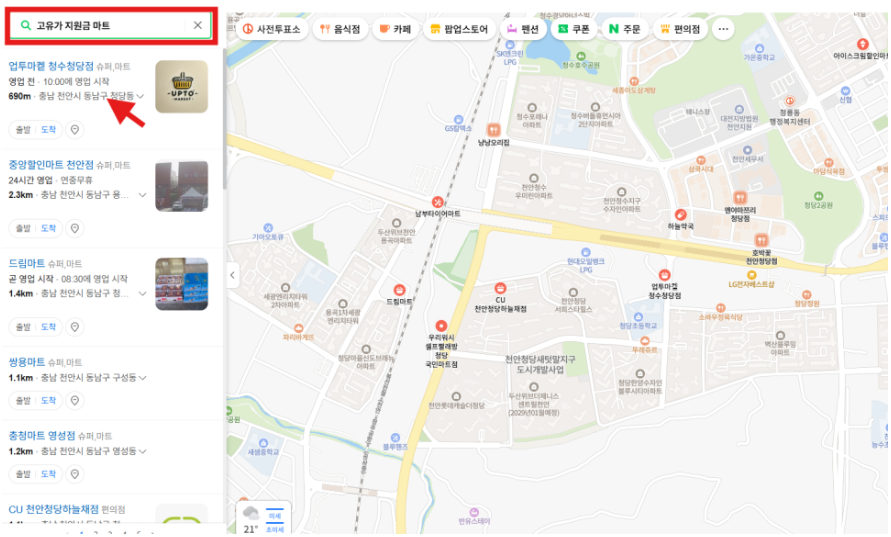
Task: Open the 업투마켓 청수청당점 result link
Action: coord(51,66)
